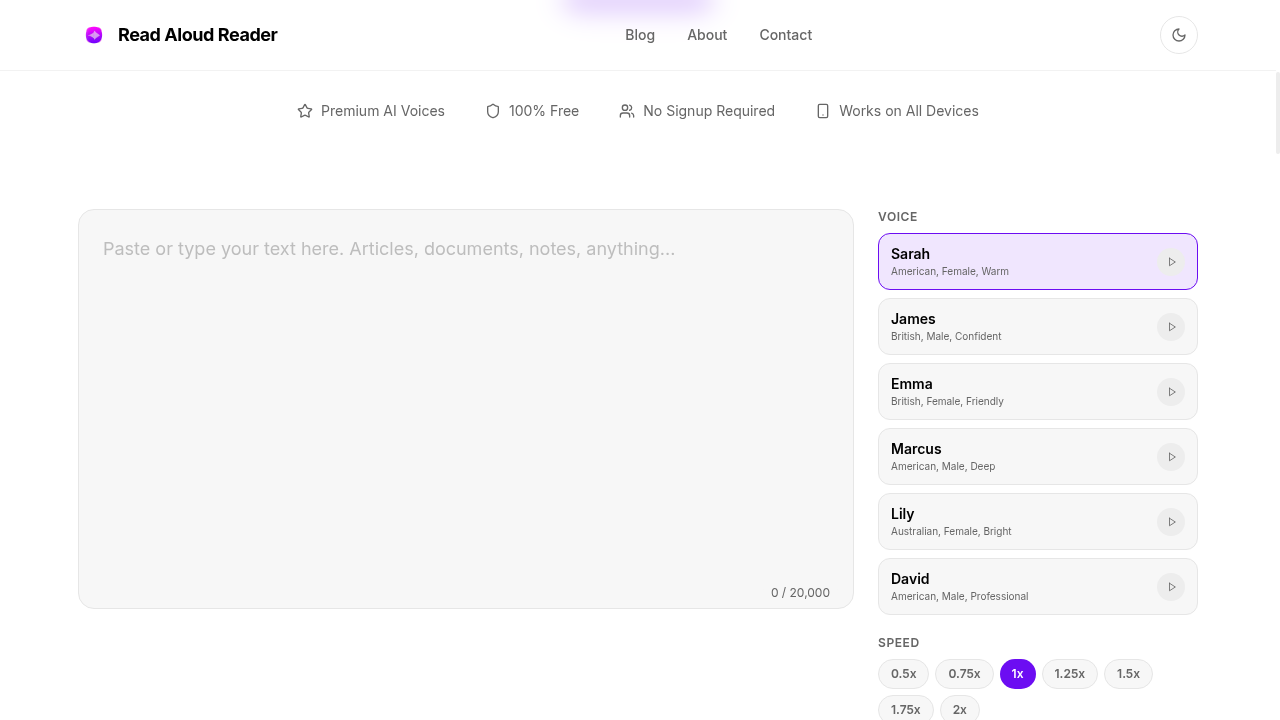Click 'American, Female, Warm' description text
Screen dimensions: 1280x720
coord(950,272)
